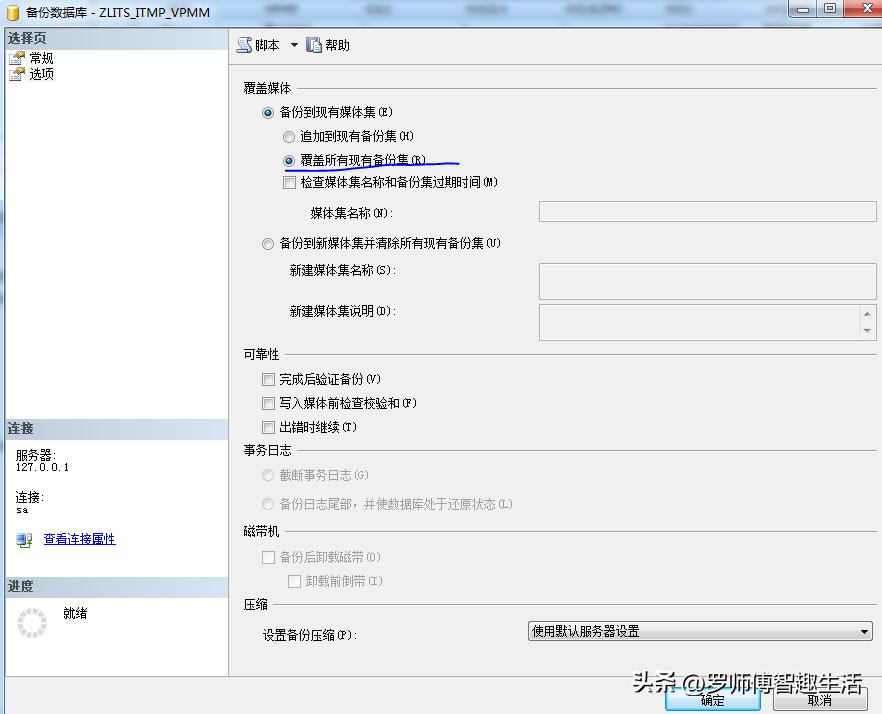This screenshot has width=882, height=714.
Task: Select the 常规 page in 选择页
Action: (40, 57)
